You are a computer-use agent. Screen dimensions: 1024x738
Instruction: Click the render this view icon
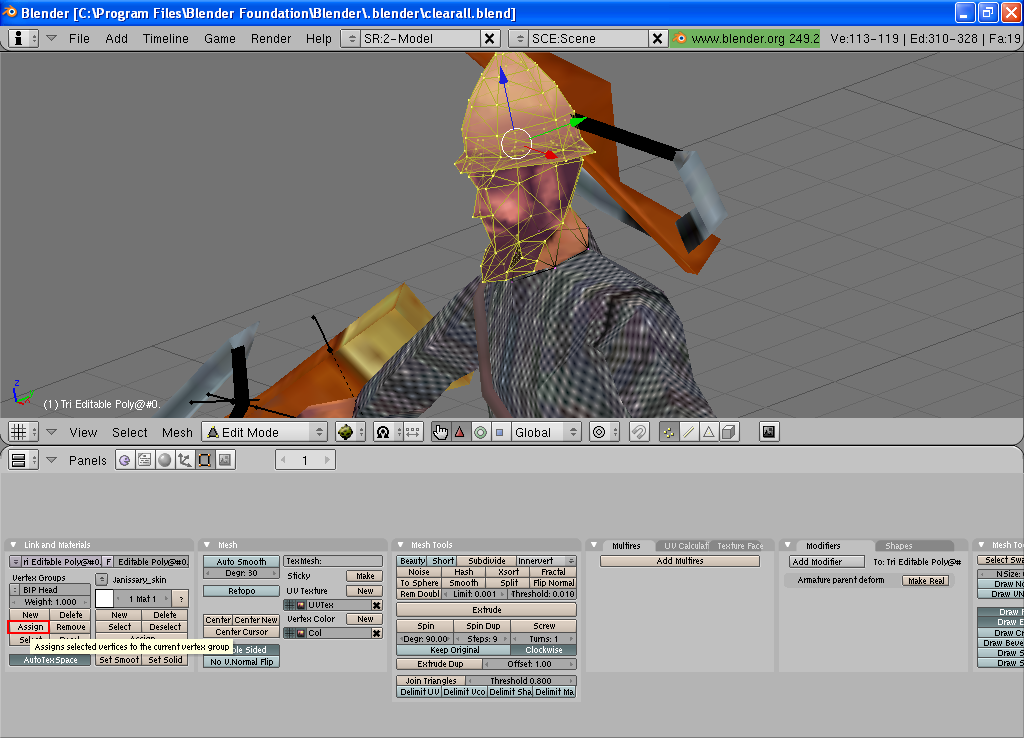tap(769, 432)
